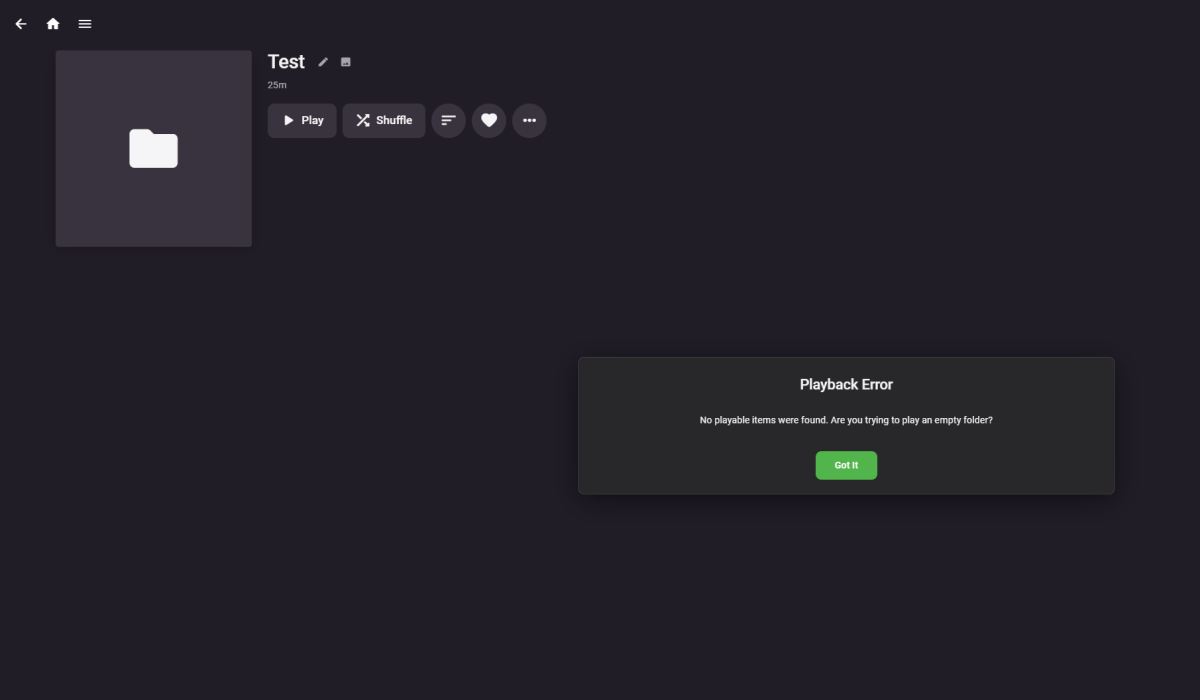Toggle favorite with the heart icon
This screenshot has height=700, width=1200.
[x=488, y=120]
